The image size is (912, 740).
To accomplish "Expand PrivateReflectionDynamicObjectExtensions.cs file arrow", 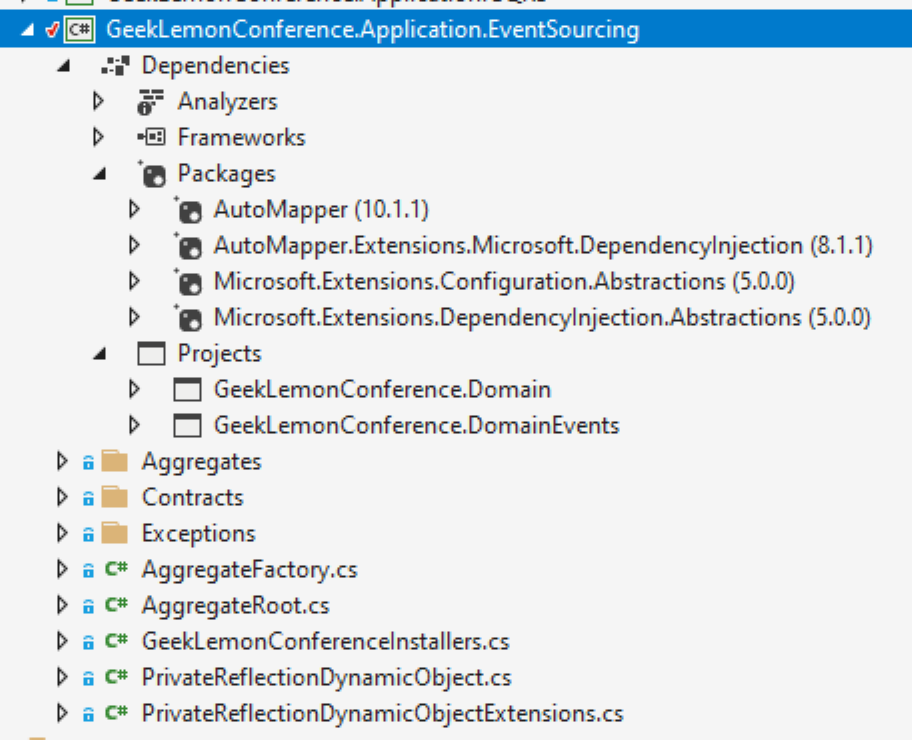I will pos(62,713).
